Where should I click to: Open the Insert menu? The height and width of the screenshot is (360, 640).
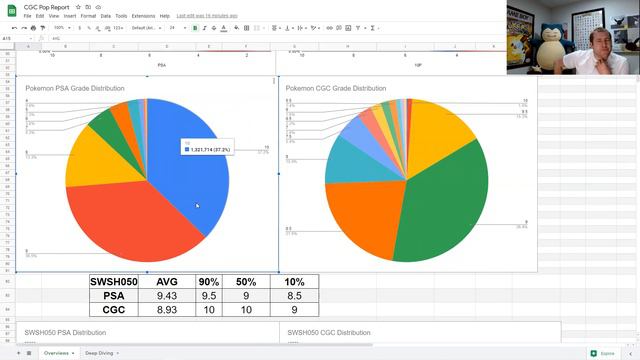point(70,16)
